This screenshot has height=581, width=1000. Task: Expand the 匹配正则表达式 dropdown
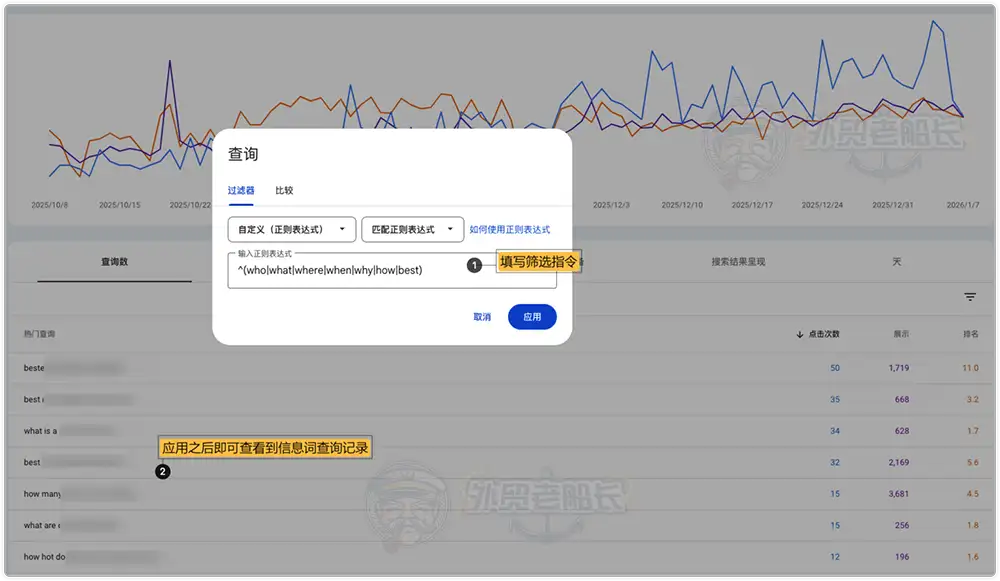412,230
